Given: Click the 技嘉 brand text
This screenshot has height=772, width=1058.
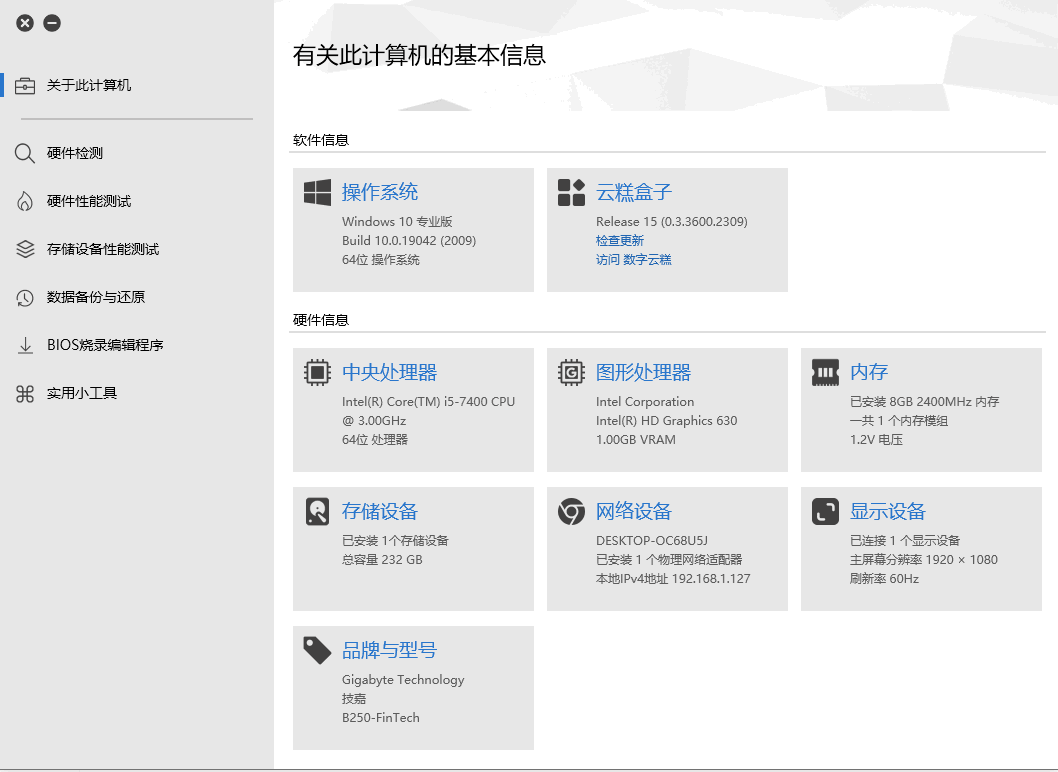Looking at the screenshot, I should pos(354,698).
